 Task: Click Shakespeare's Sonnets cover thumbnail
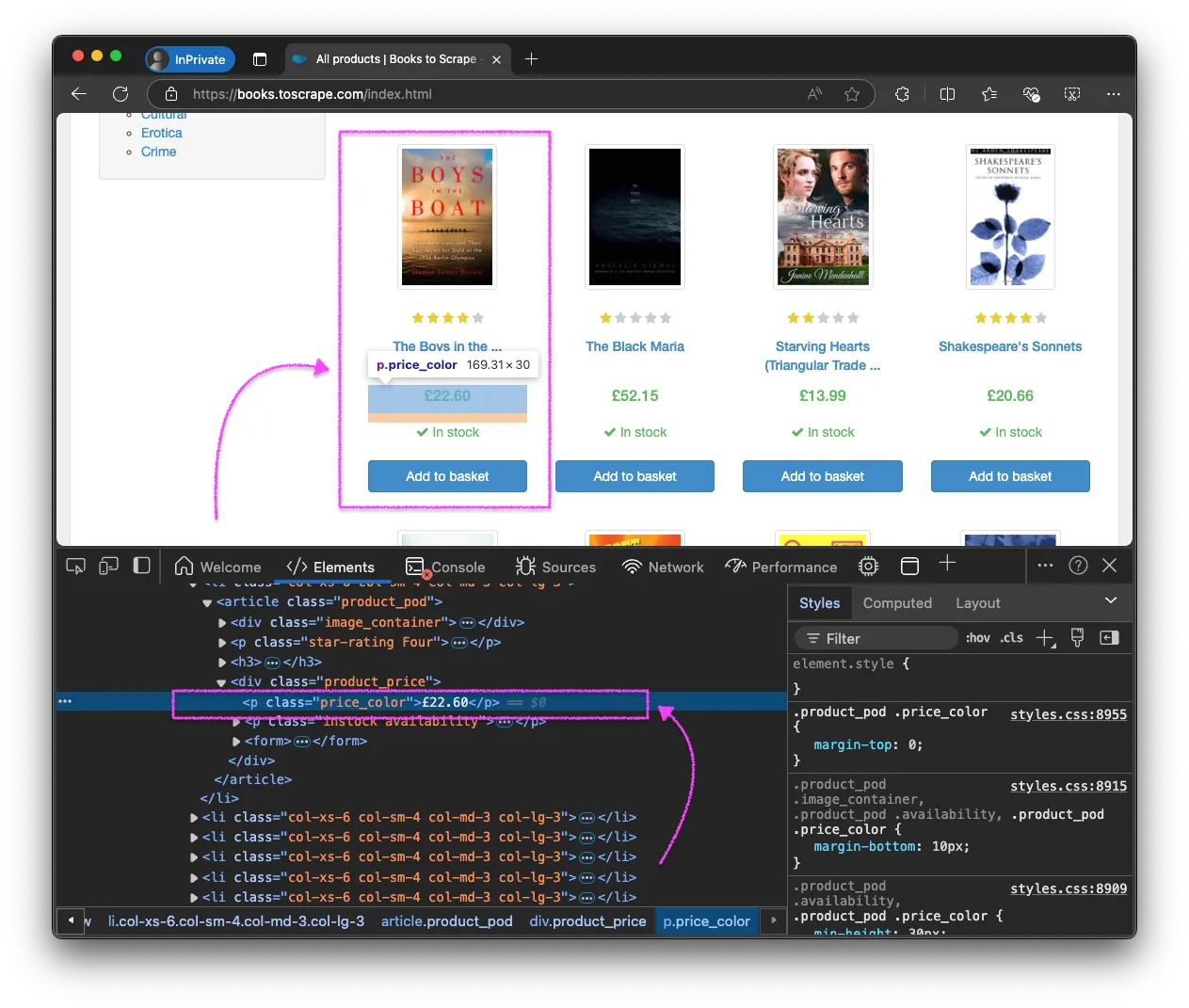pos(1010,216)
